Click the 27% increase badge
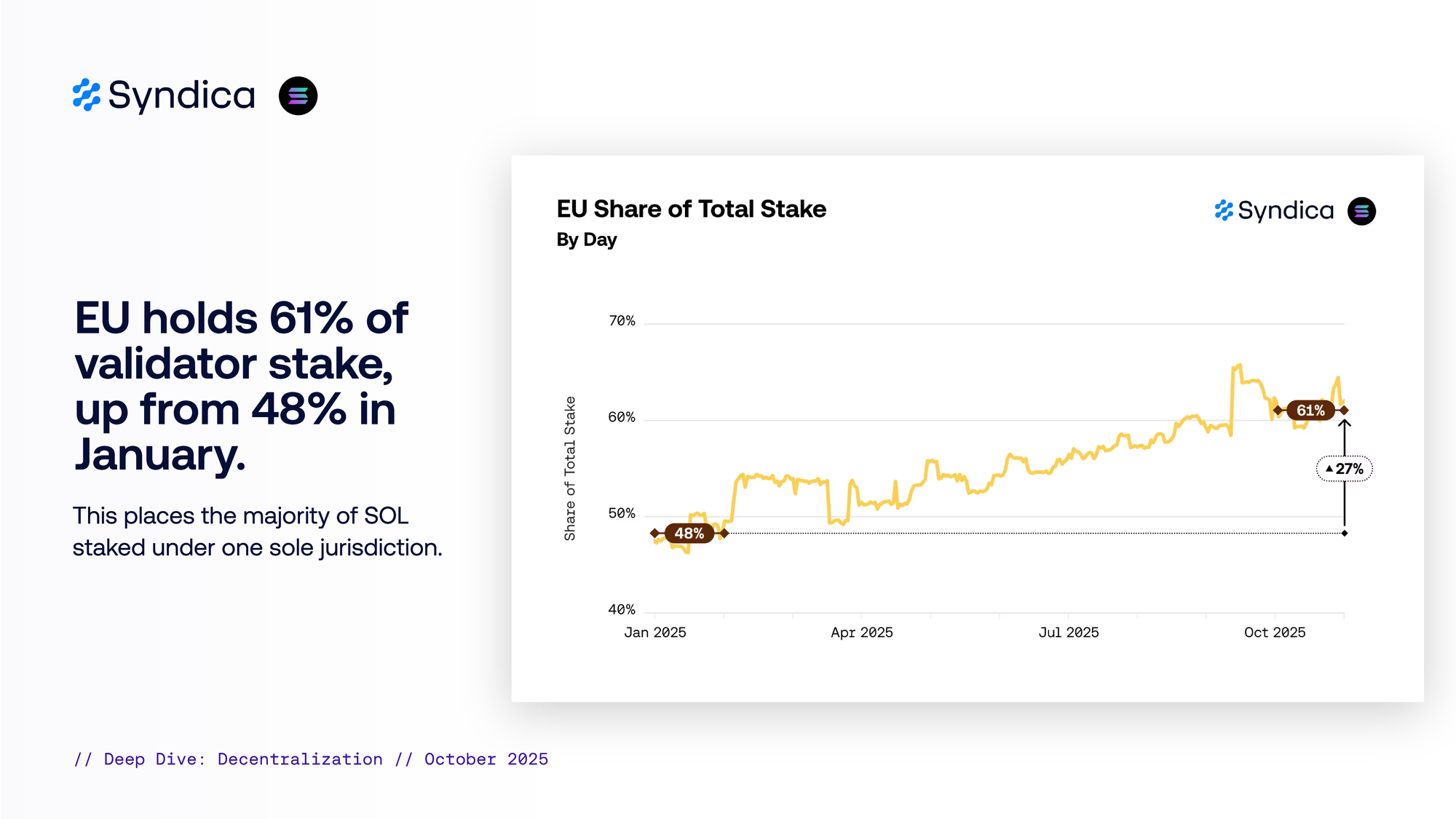The width and height of the screenshot is (1456, 819). click(1344, 469)
